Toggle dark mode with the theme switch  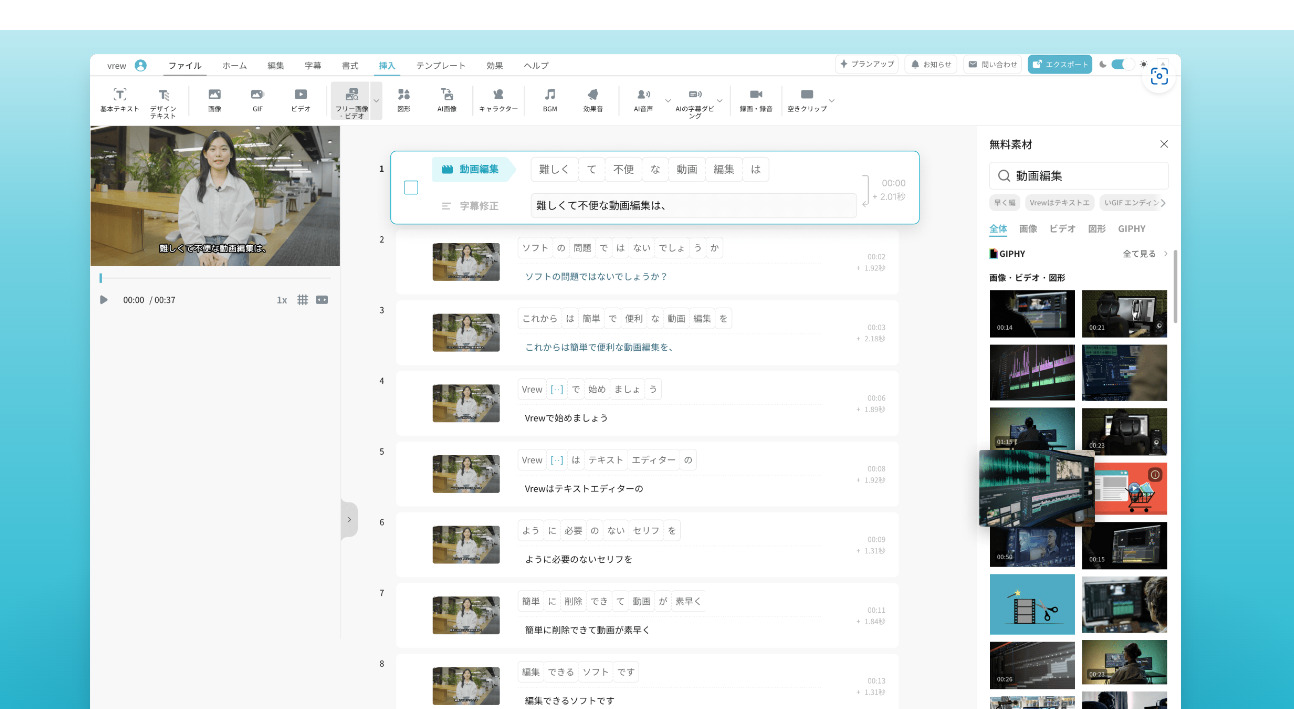point(1121,63)
